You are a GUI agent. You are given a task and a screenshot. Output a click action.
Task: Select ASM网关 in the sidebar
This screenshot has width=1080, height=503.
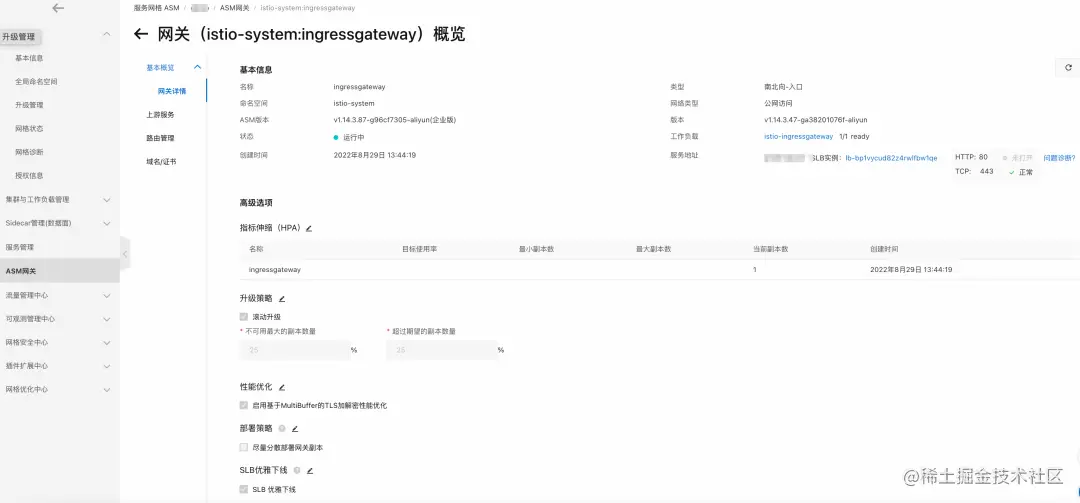[60, 271]
